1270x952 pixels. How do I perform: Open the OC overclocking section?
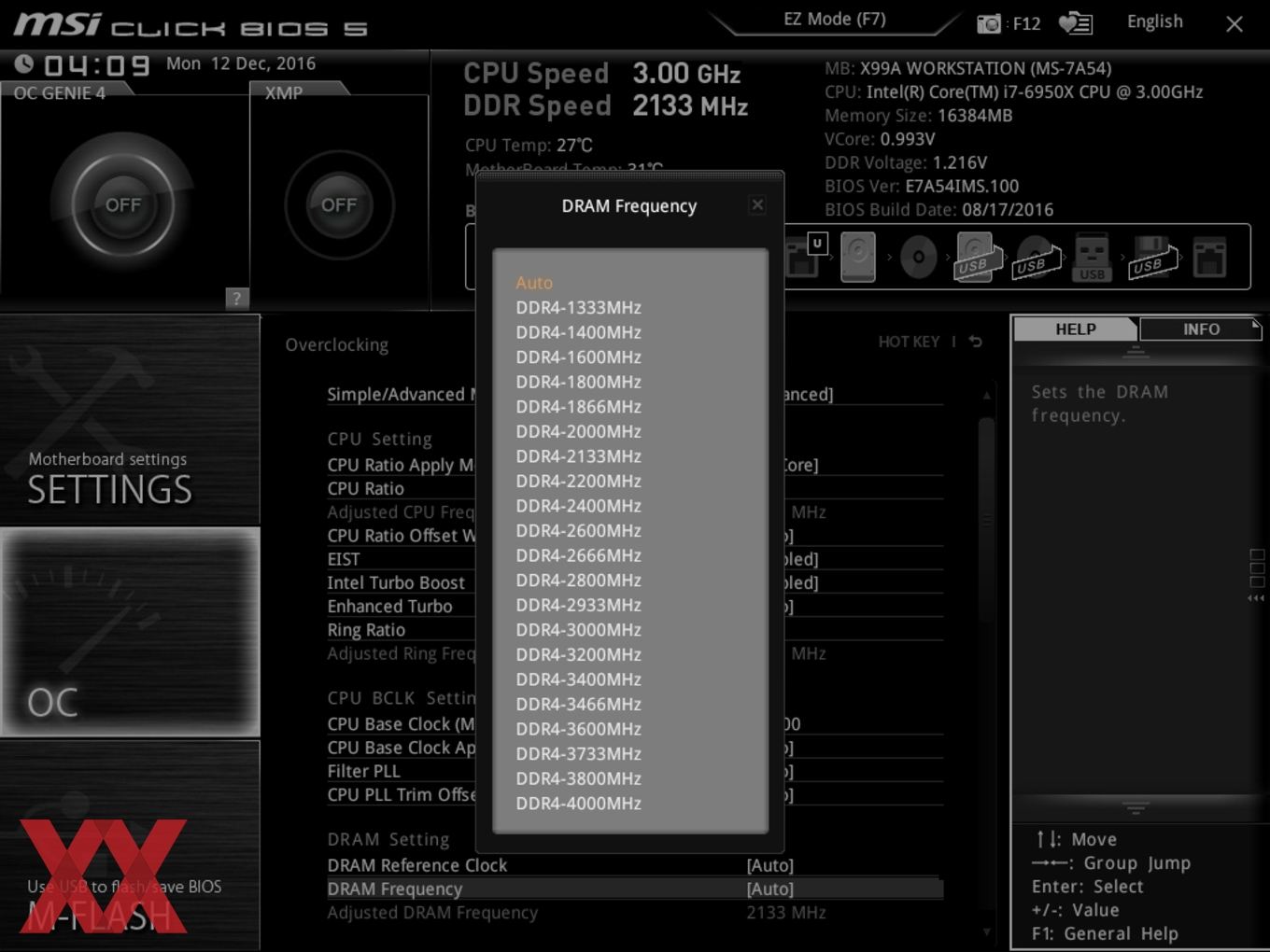(x=130, y=632)
